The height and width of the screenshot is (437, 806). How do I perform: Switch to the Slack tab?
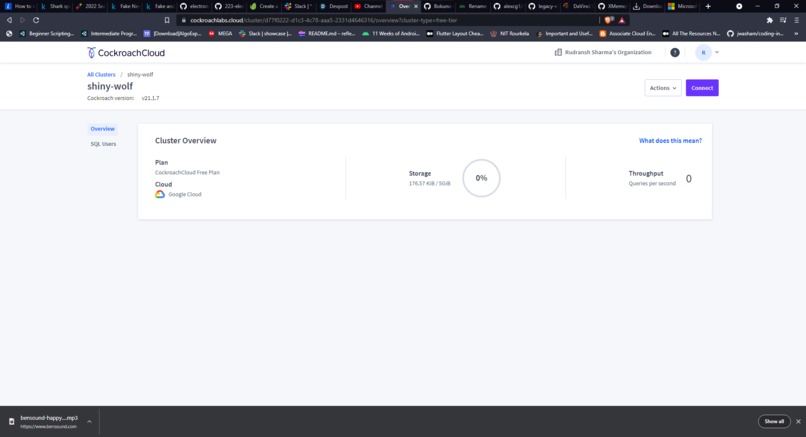(x=299, y=6)
